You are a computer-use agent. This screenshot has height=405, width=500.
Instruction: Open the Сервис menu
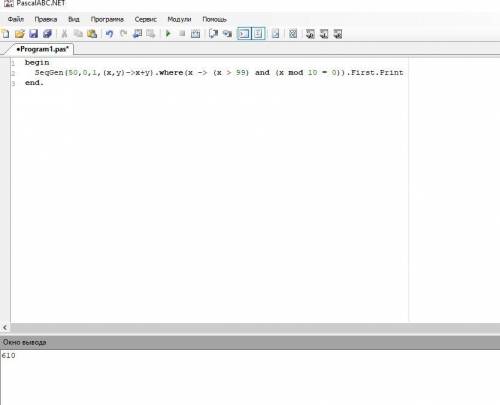click(x=146, y=19)
